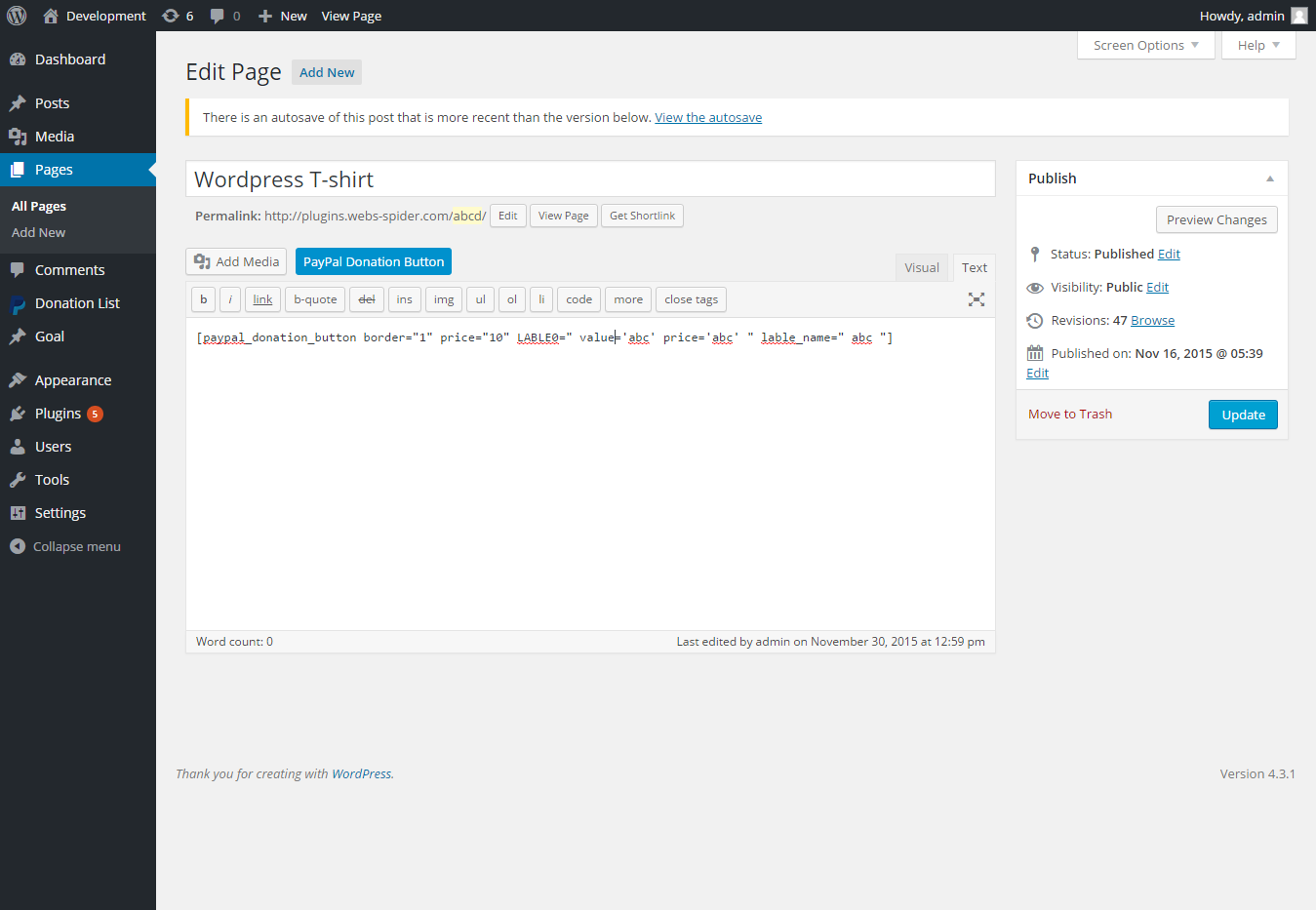Click the permalink Edit button

click(508, 216)
